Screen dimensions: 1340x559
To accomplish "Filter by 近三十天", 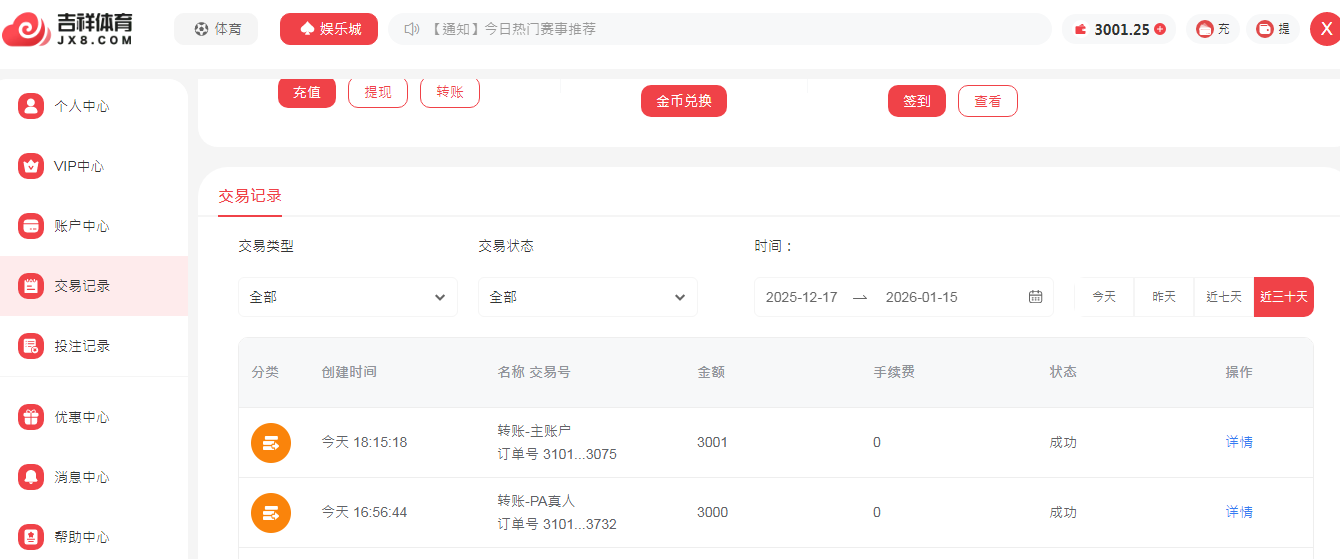I will pos(1284,297).
